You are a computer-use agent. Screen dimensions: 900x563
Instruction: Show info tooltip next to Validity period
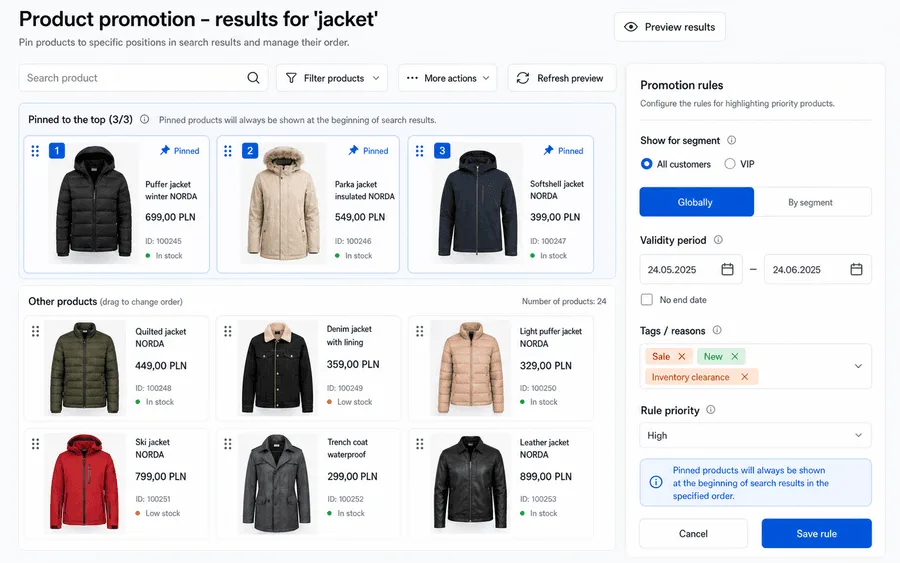718,240
